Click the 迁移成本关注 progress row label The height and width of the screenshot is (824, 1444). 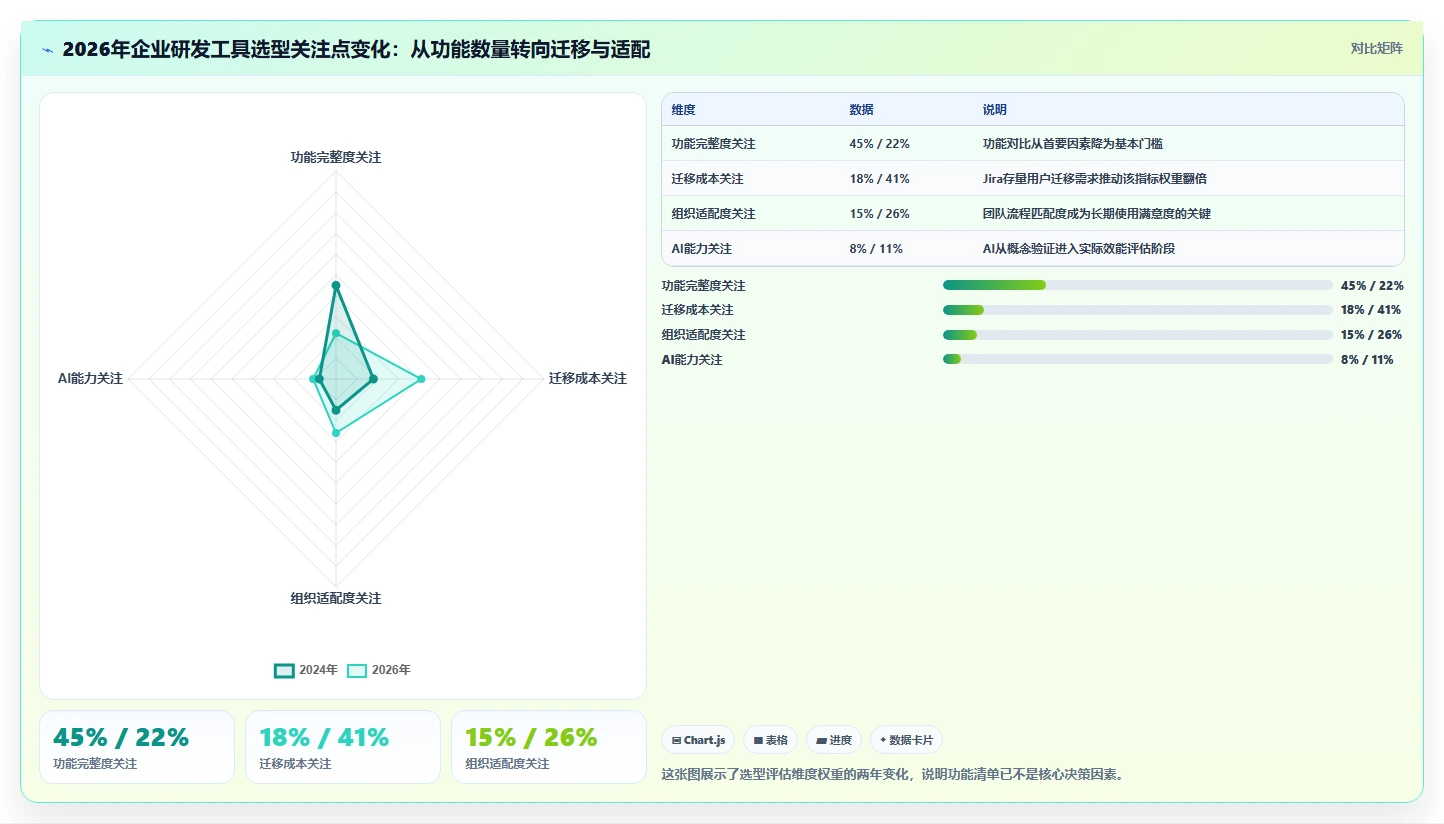(698, 310)
